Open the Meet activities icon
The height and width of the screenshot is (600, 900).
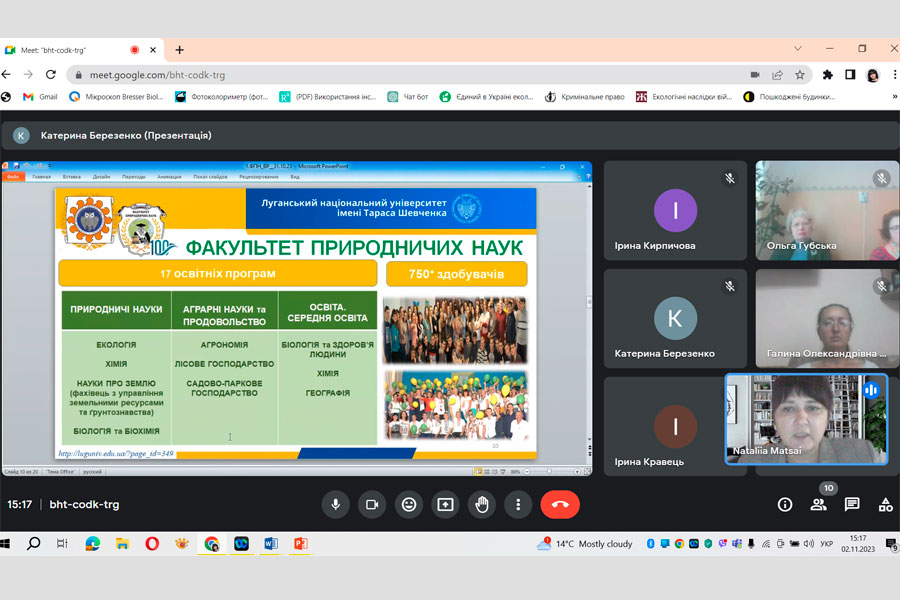(885, 505)
